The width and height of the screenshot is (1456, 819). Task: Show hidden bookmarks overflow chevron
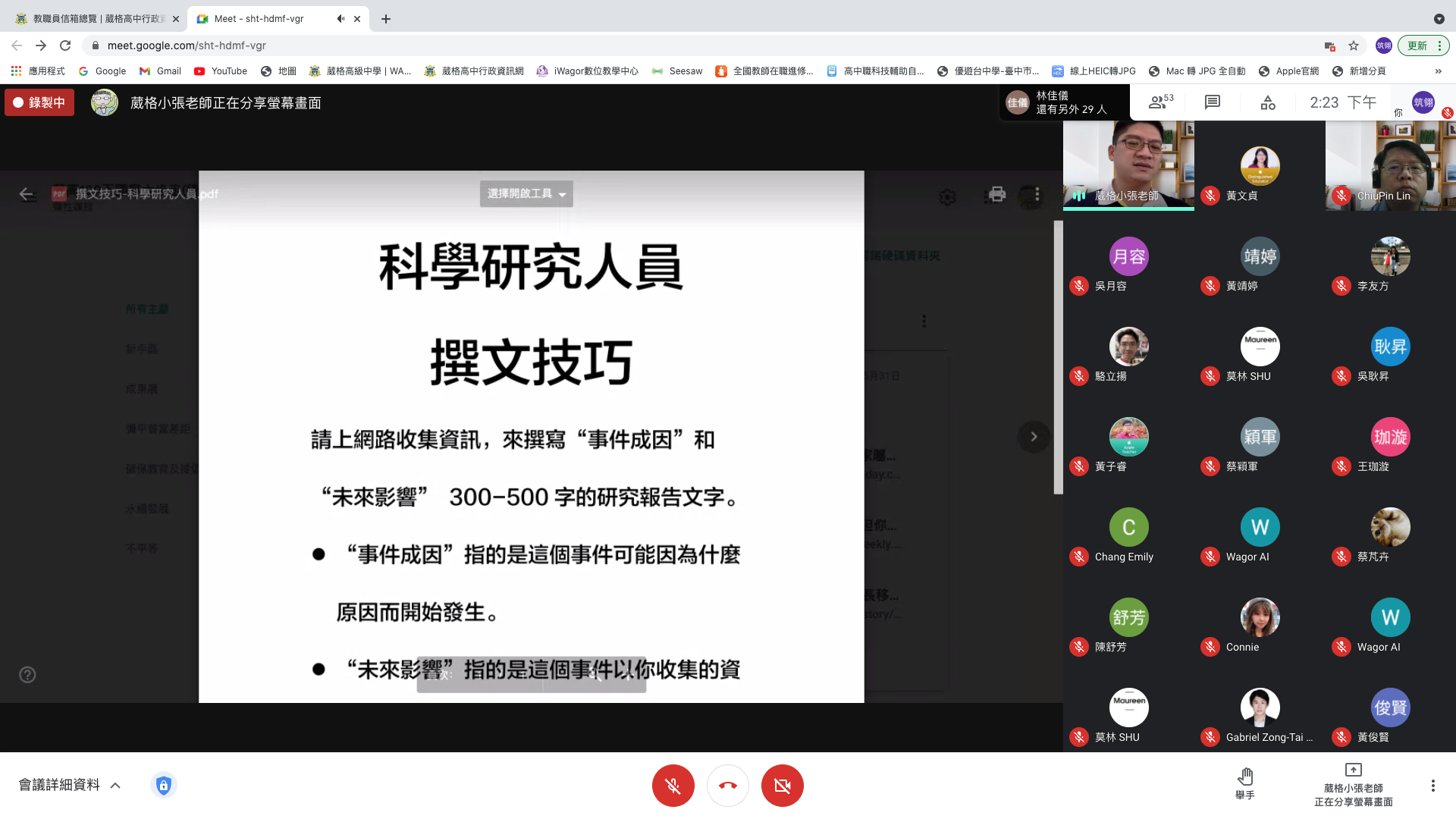[x=1438, y=71]
